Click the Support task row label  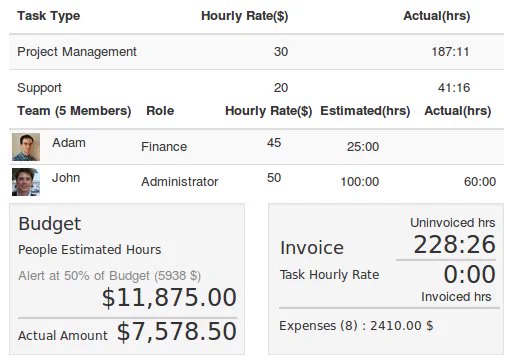pyautogui.click(x=39, y=88)
